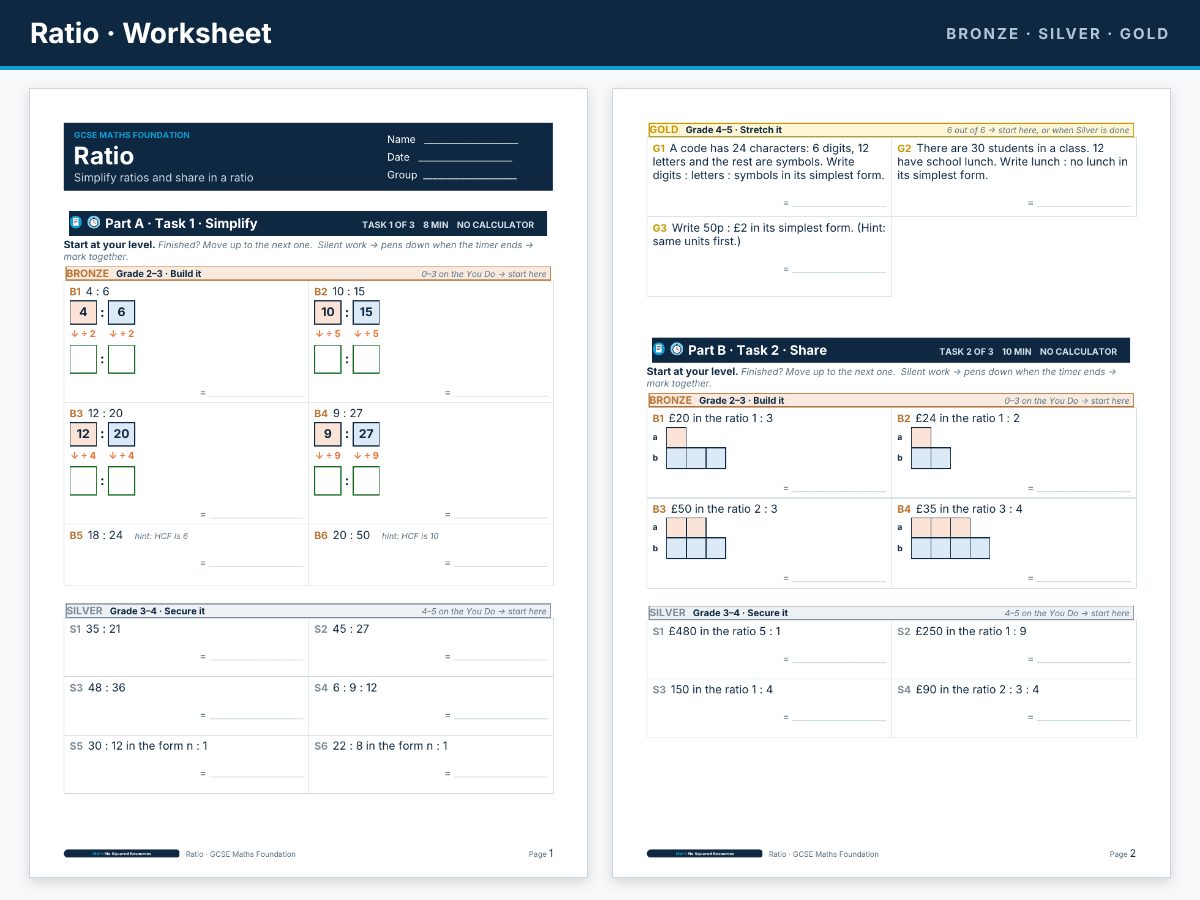Click the clock icon in Part B header
This screenshot has width=1200, height=900.
[677, 349]
